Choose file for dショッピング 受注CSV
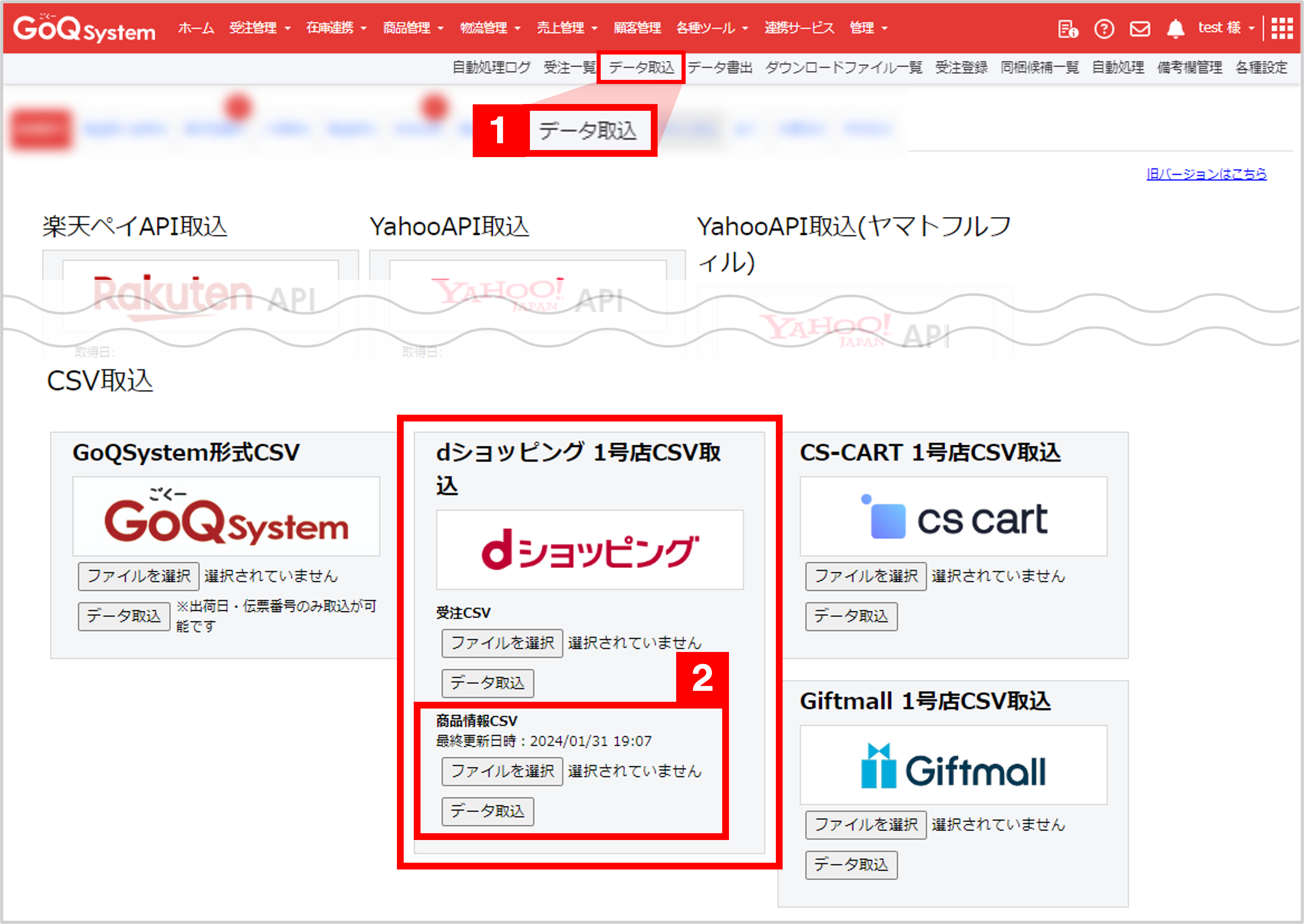1304x924 pixels. pos(502,643)
